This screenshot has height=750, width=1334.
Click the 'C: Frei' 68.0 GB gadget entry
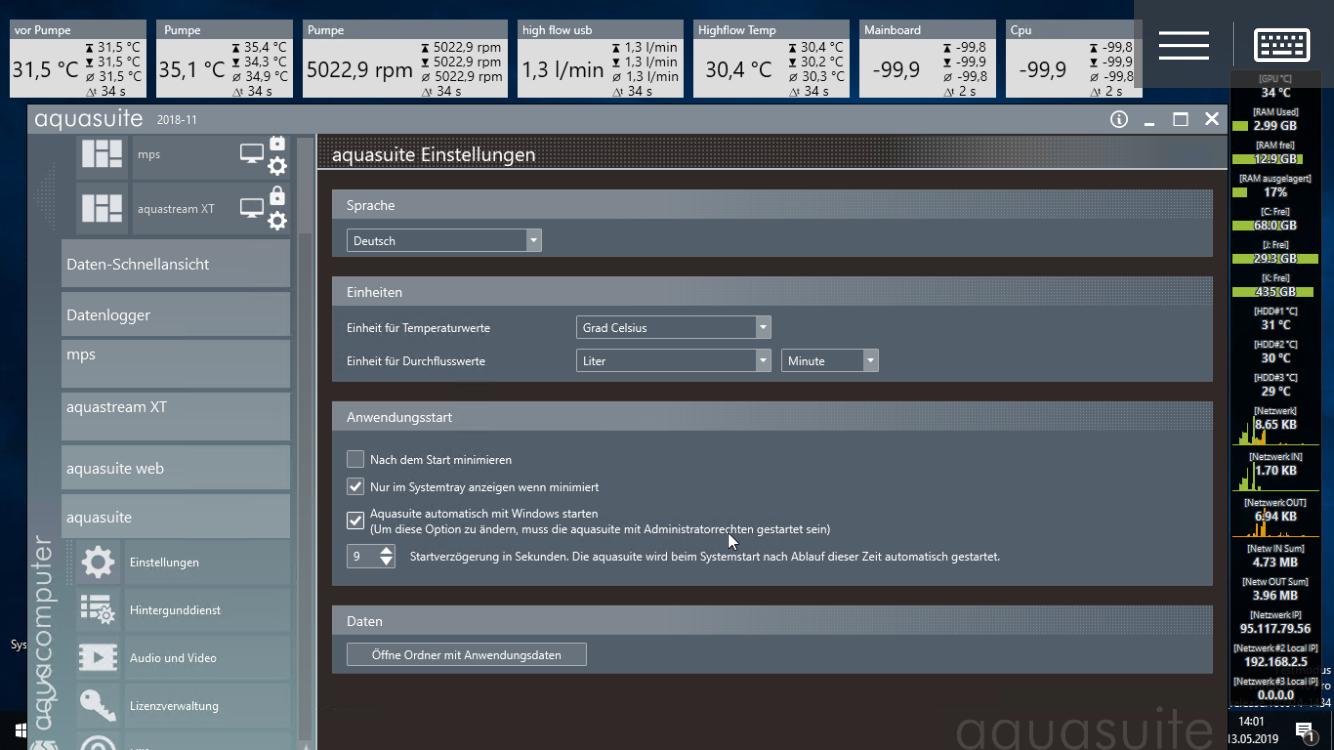(x=1275, y=219)
